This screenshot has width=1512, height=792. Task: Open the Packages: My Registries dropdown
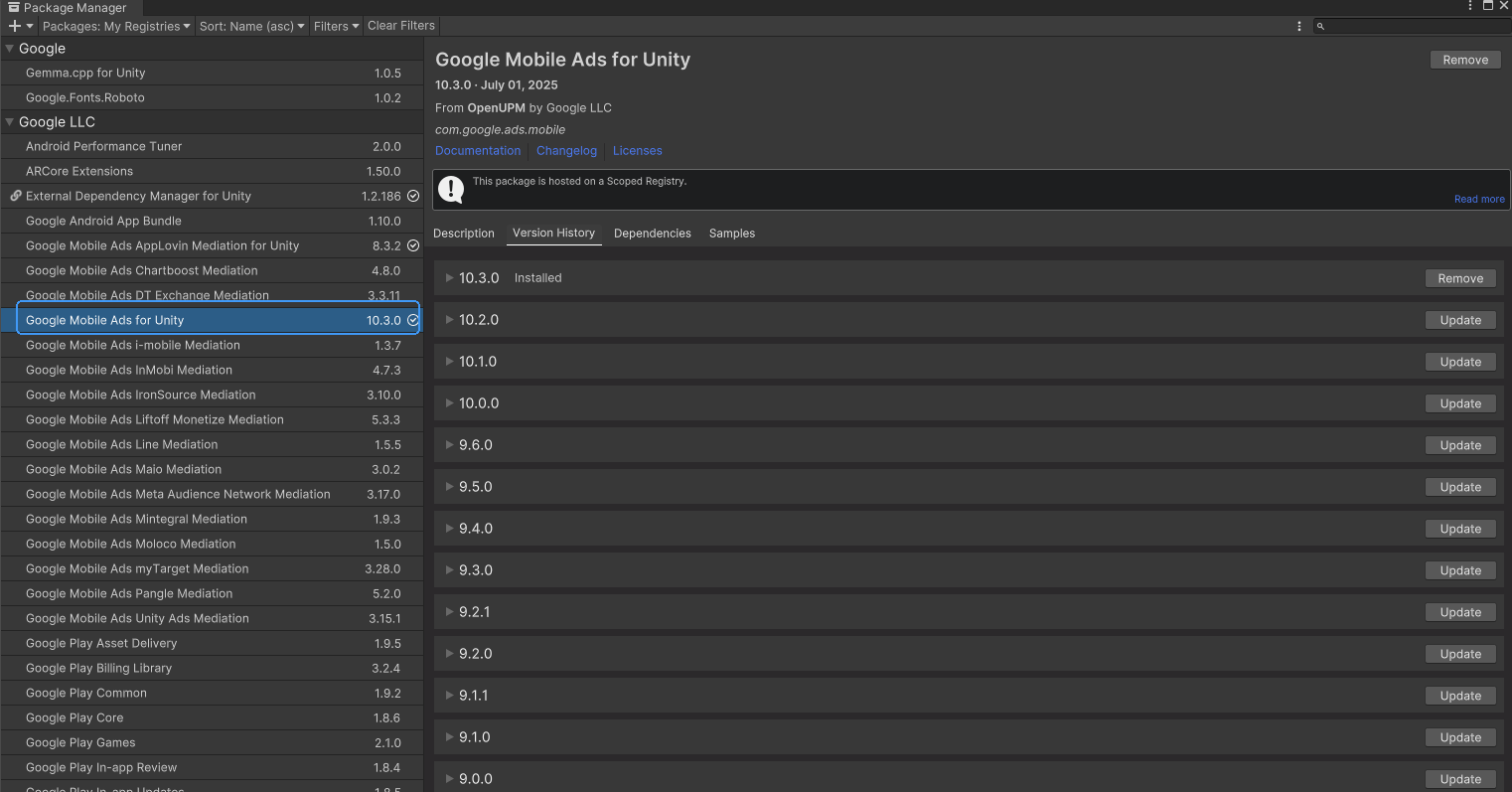click(x=116, y=26)
